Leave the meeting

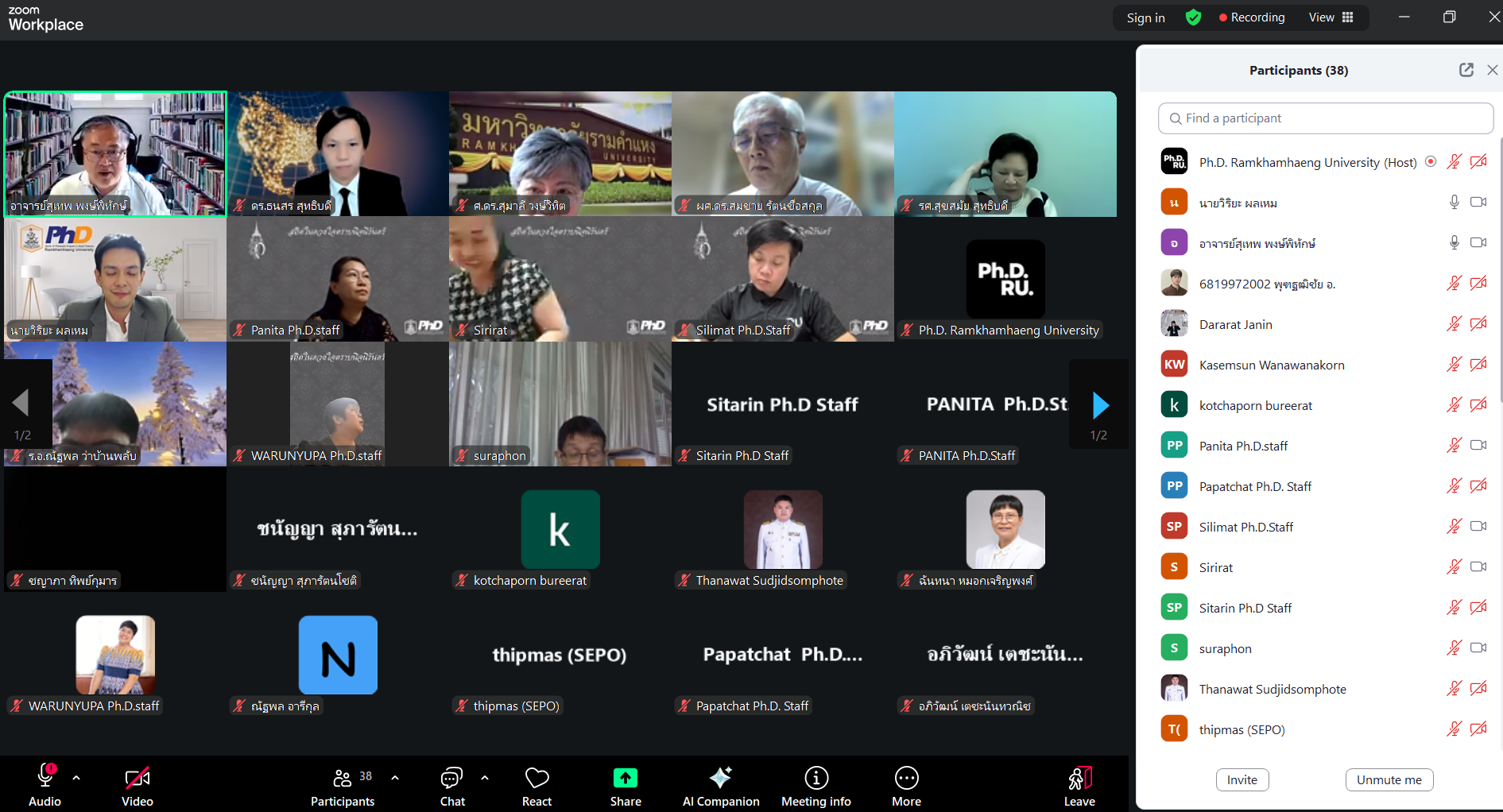[x=1079, y=786]
